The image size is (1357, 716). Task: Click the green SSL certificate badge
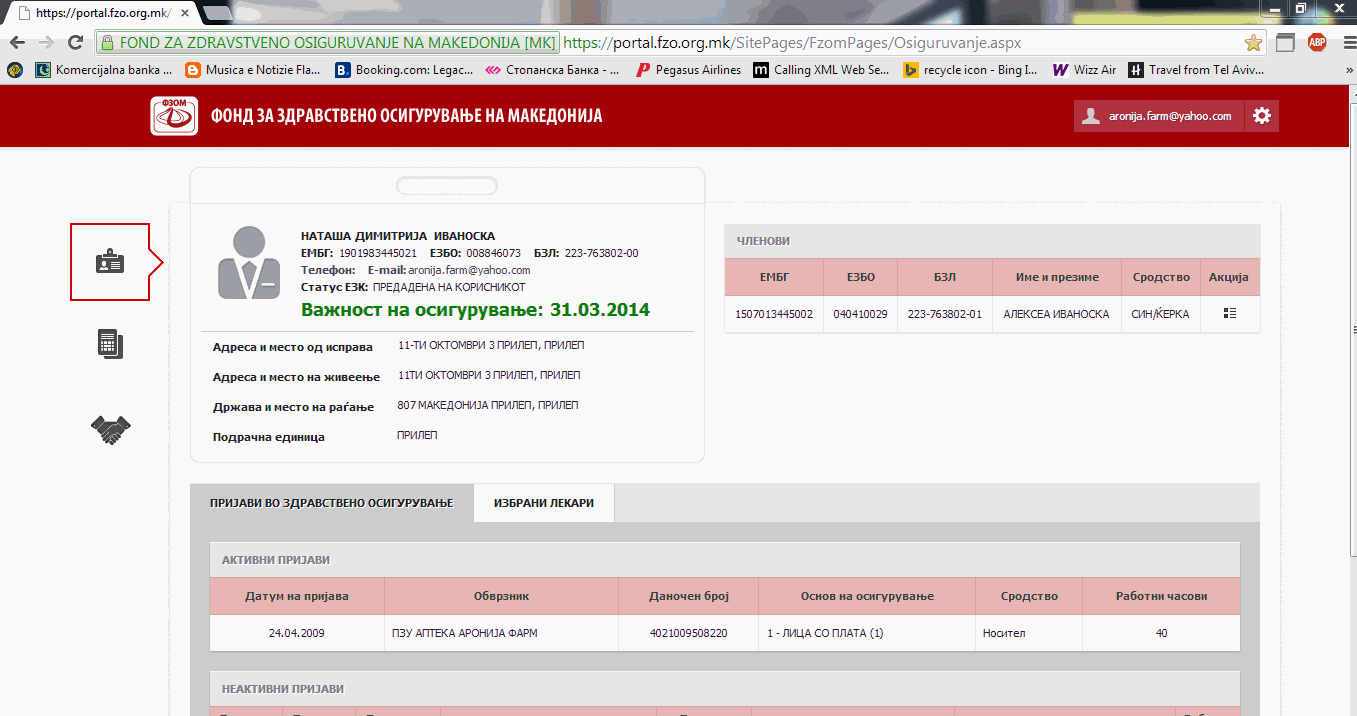(x=327, y=43)
